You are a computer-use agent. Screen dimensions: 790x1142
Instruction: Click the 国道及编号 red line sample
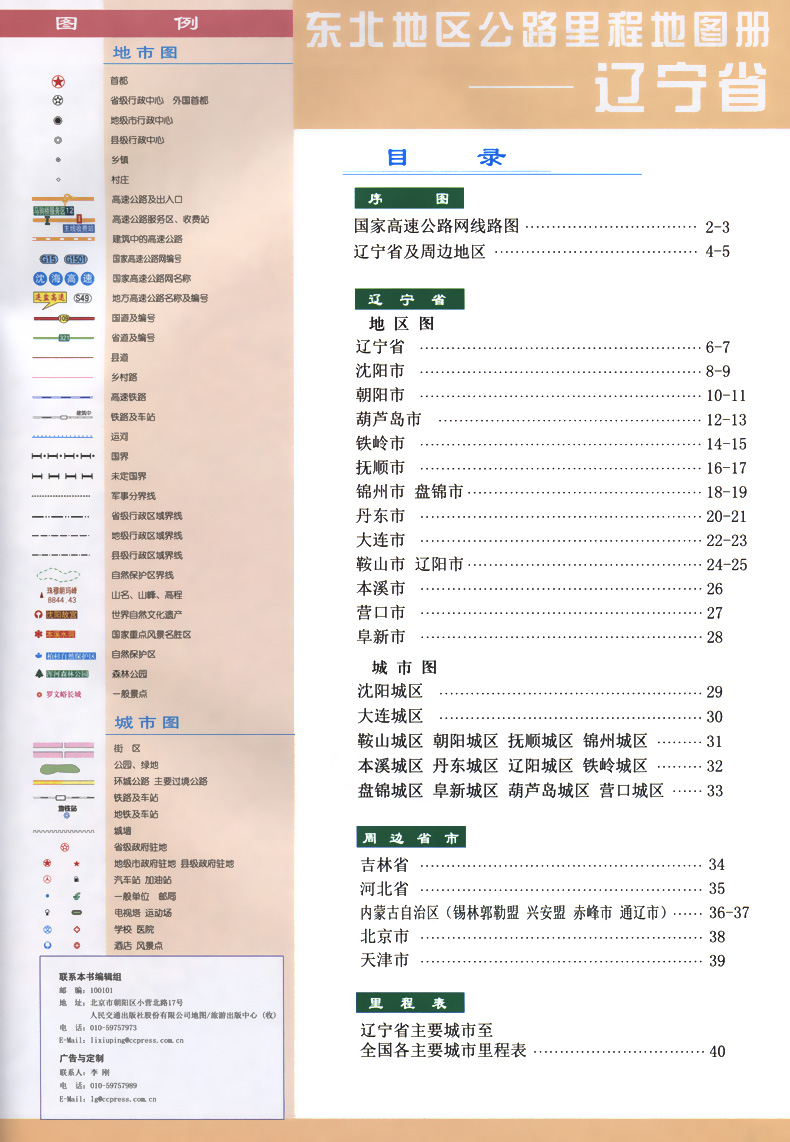63,318
